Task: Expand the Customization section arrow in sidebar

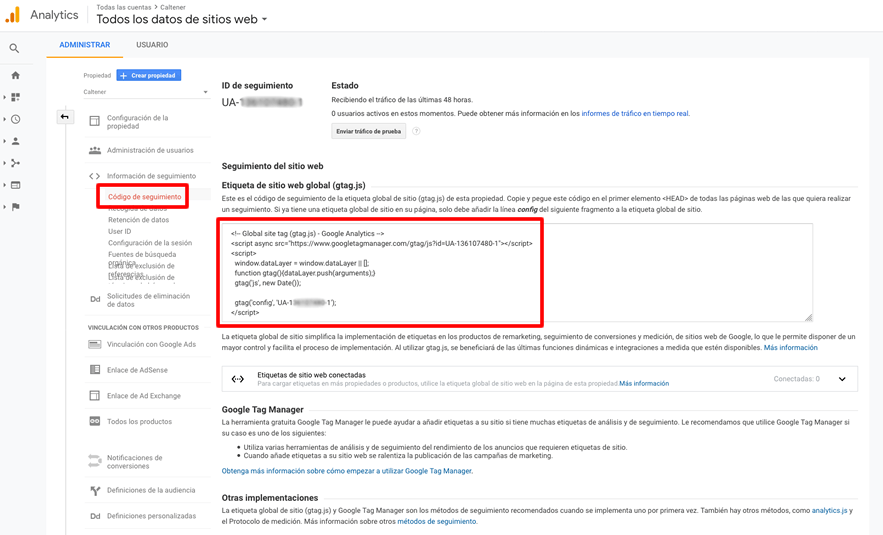Action: [5, 97]
